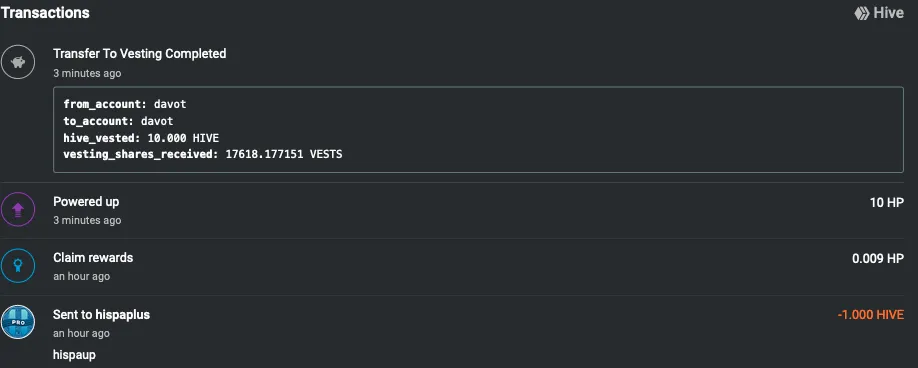
Task: Open the hispaplus PRO avatar
Action: (18, 322)
